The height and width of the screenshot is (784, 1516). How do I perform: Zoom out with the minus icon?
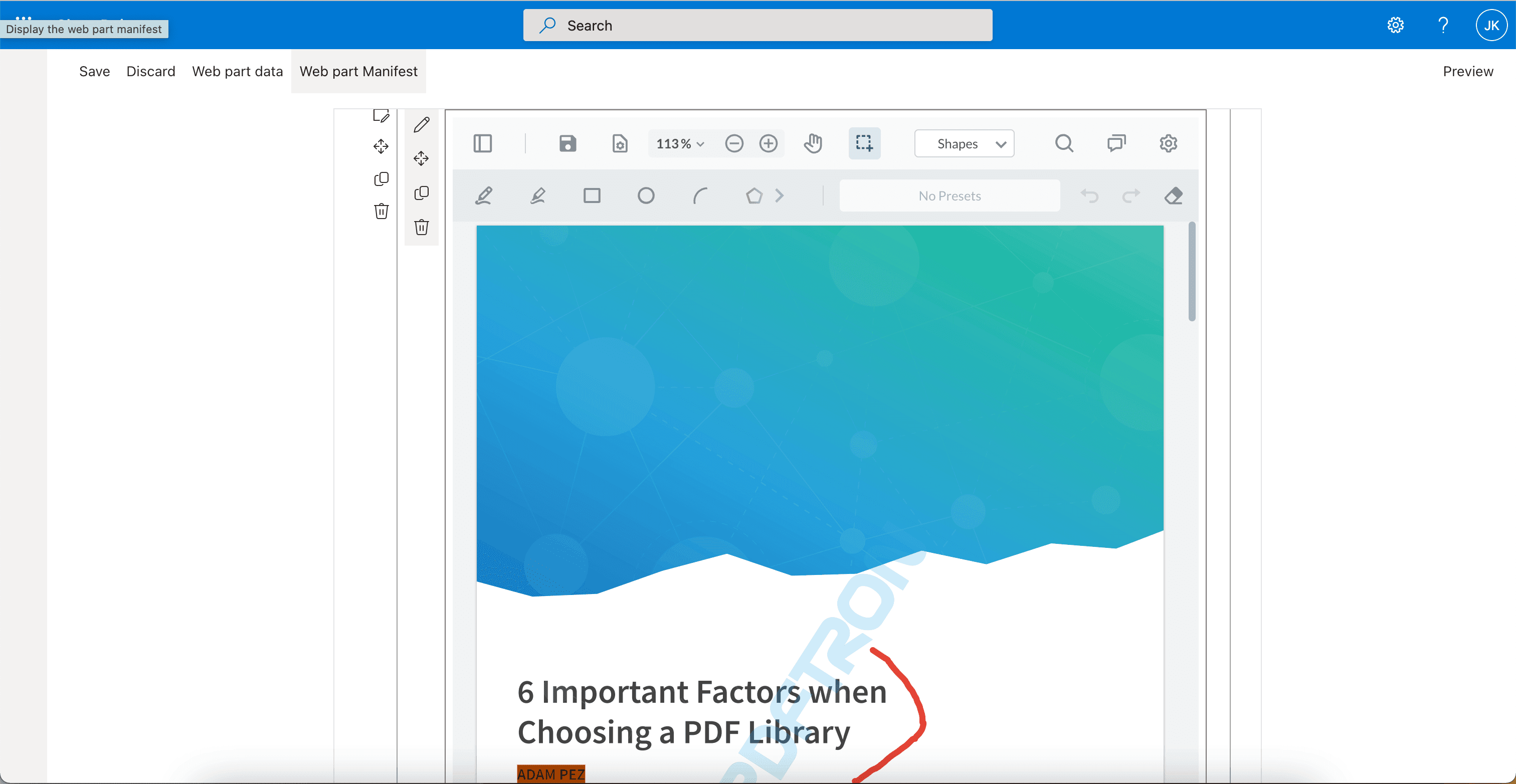734,143
